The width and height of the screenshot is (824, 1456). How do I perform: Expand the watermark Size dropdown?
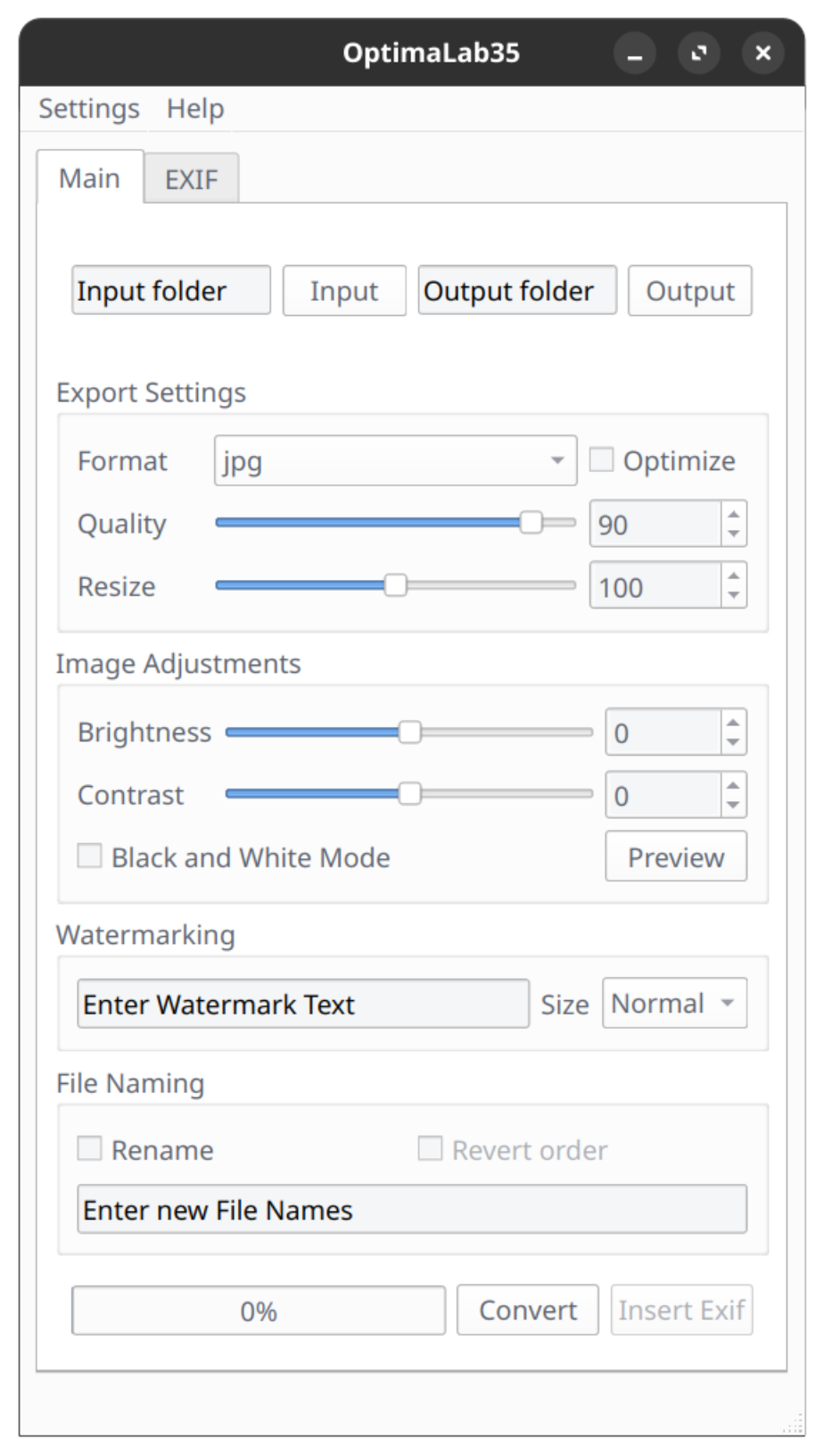point(674,1004)
